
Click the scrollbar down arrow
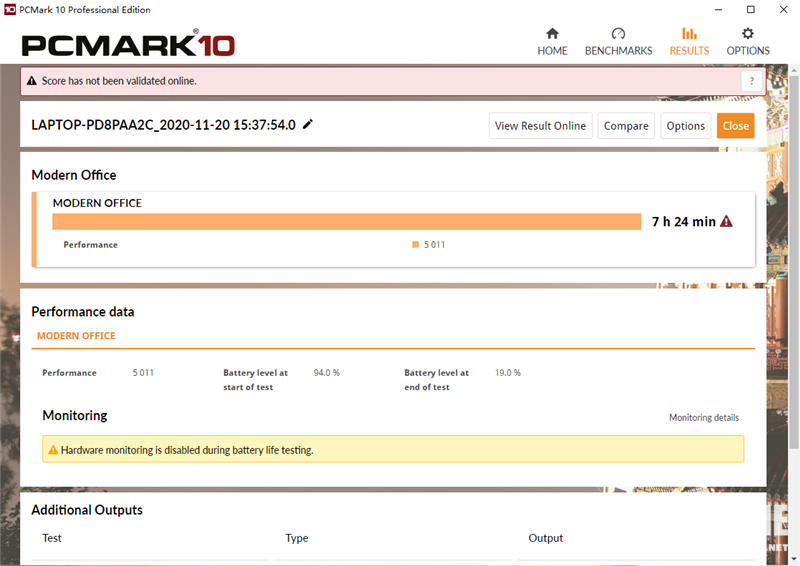tap(794, 559)
